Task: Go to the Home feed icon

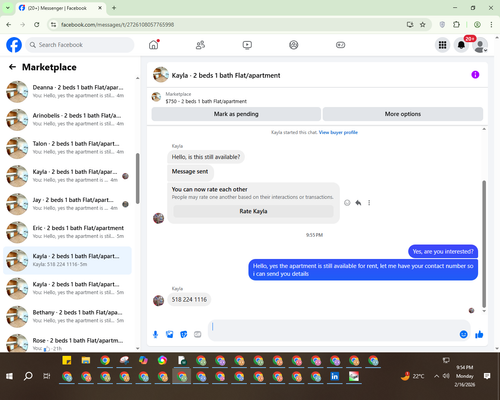Action: point(154,45)
